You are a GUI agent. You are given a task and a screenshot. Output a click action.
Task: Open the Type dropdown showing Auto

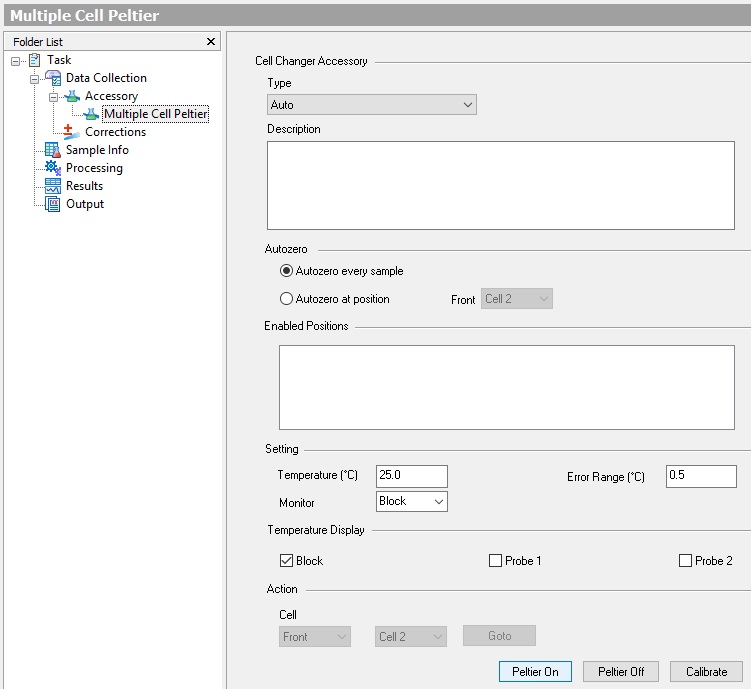[372, 105]
